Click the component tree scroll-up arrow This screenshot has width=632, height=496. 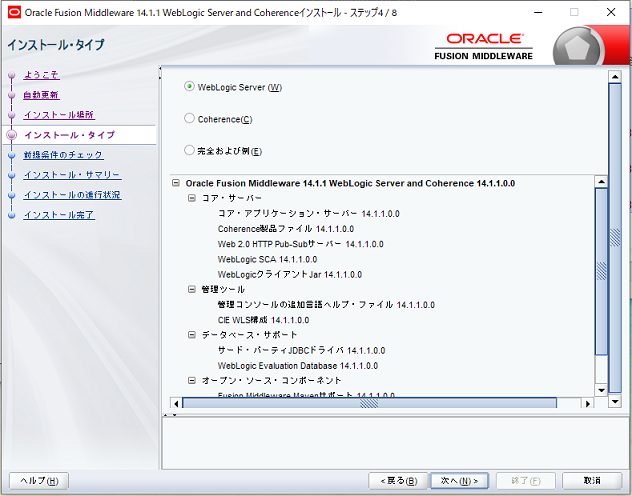tap(601, 182)
